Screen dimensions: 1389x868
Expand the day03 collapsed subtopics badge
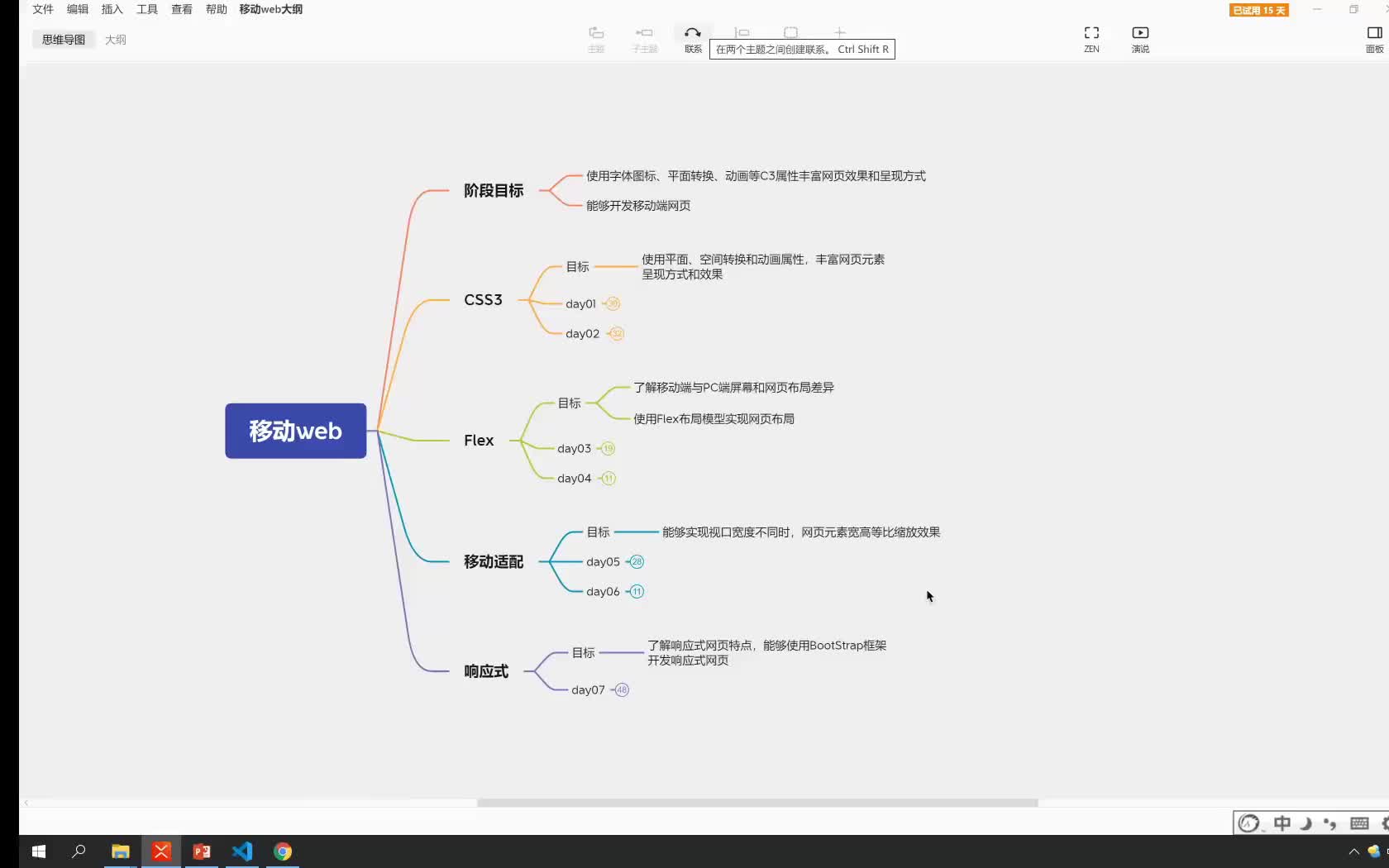pyautogui.click(x=609, y=449)
